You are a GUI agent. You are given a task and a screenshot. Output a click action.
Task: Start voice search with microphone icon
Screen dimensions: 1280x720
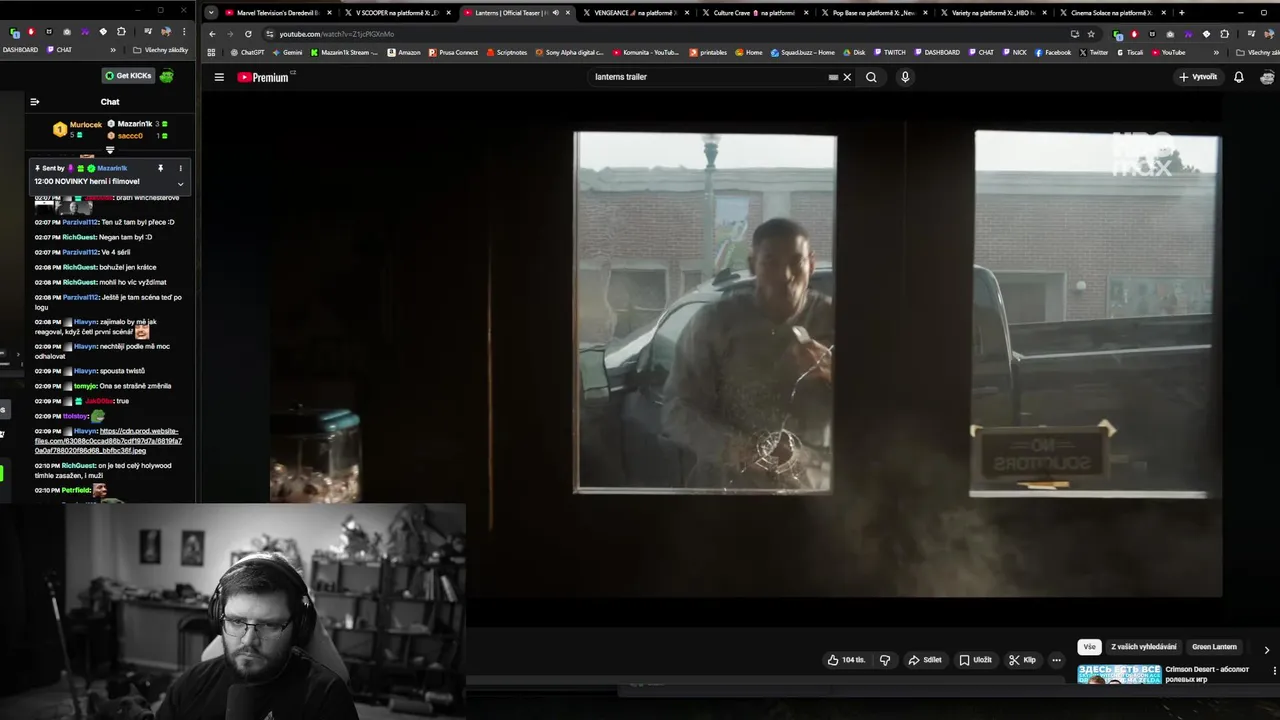point(905,77)
